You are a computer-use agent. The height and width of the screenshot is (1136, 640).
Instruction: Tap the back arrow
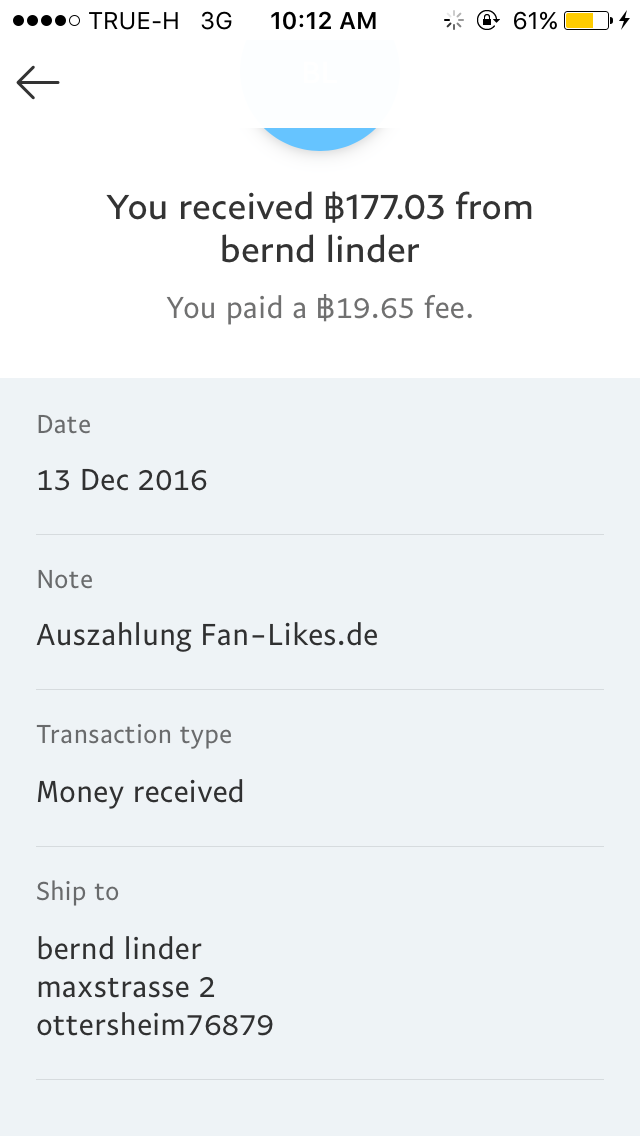(x=38, y=83)
